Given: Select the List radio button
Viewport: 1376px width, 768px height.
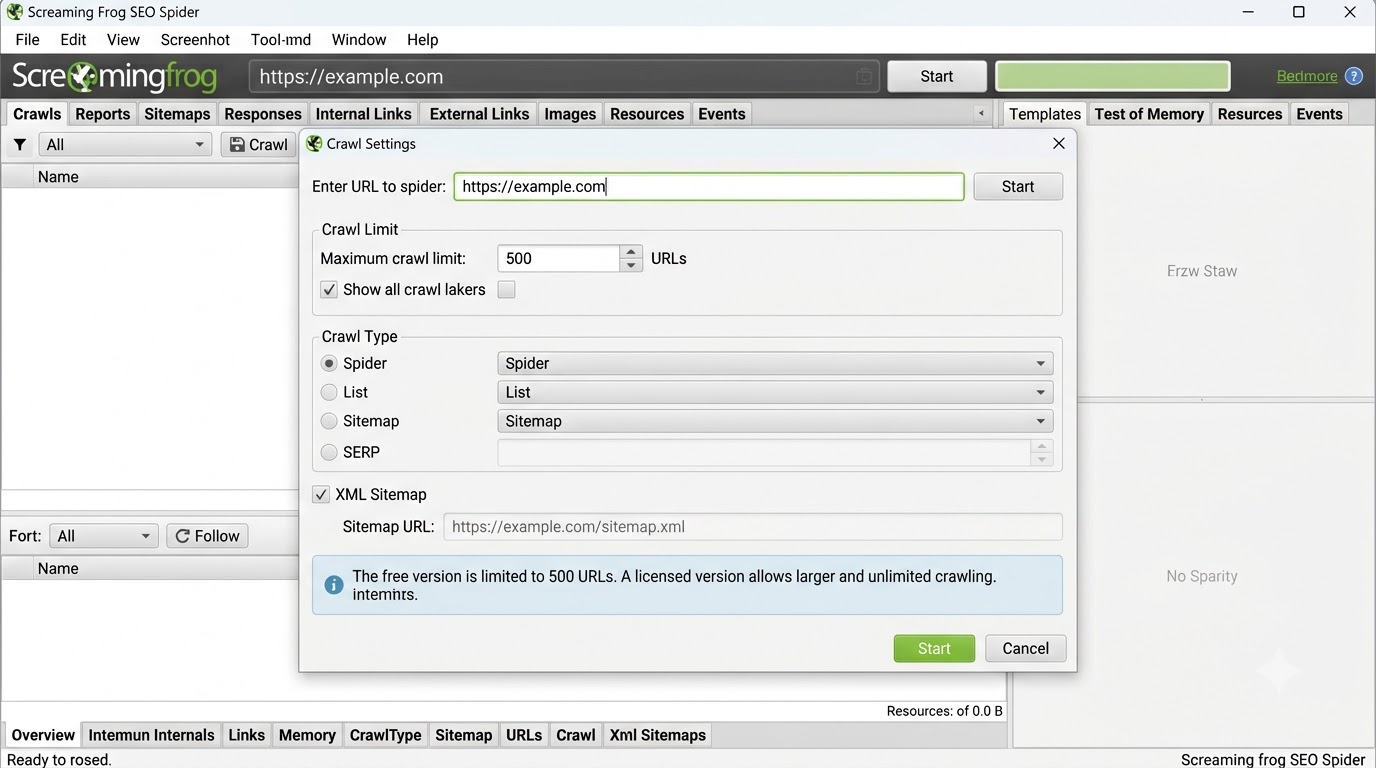Looking at the screenshot, I should click(x=329, y=393).
